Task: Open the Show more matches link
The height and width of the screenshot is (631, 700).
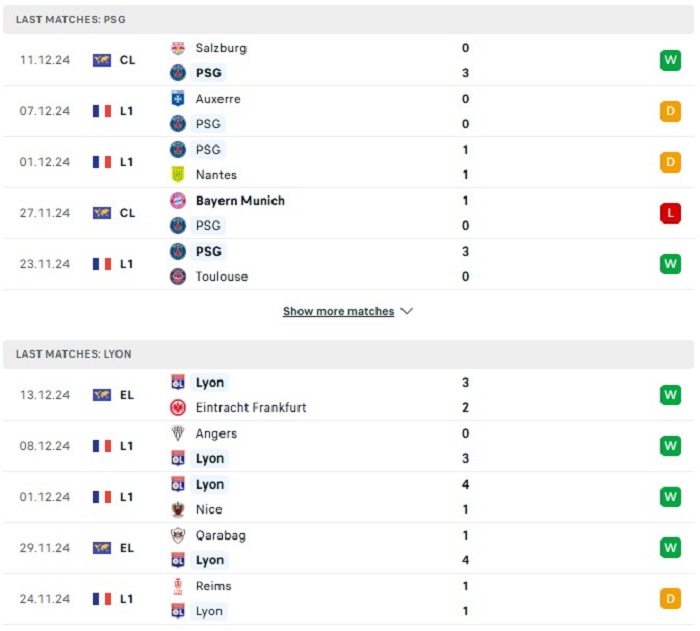Action: [x=338, y=311]
